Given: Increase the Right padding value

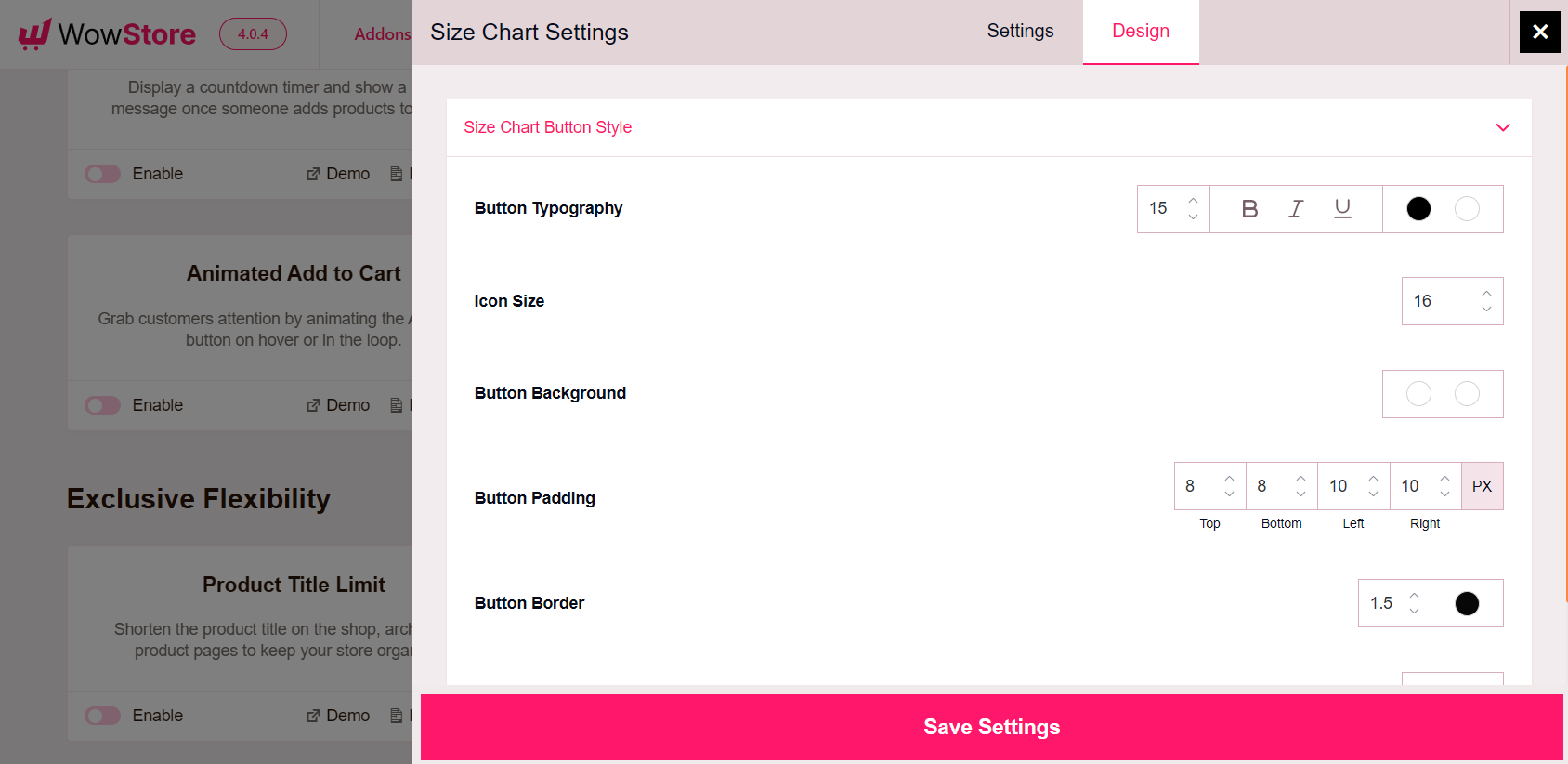Looking at the screenshot, I should click(x=1444, y=479).
